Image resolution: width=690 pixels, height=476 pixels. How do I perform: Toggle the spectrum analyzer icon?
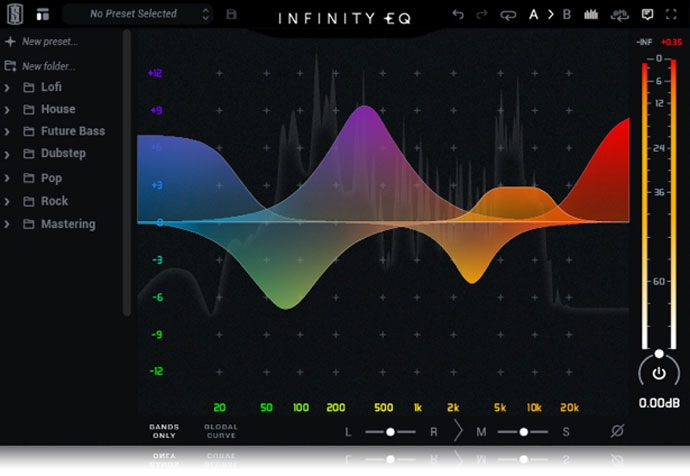coord(591,15)
